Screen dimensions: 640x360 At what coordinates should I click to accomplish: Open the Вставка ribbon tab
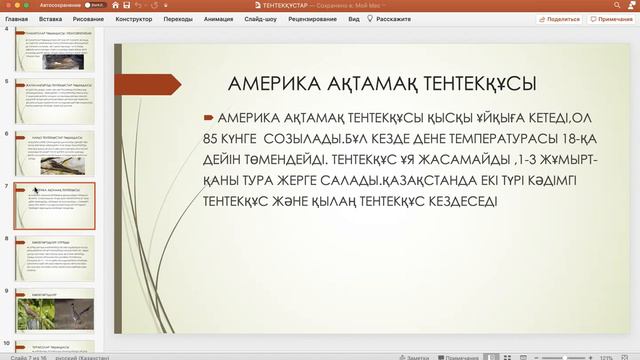click(x=51, y=19)
